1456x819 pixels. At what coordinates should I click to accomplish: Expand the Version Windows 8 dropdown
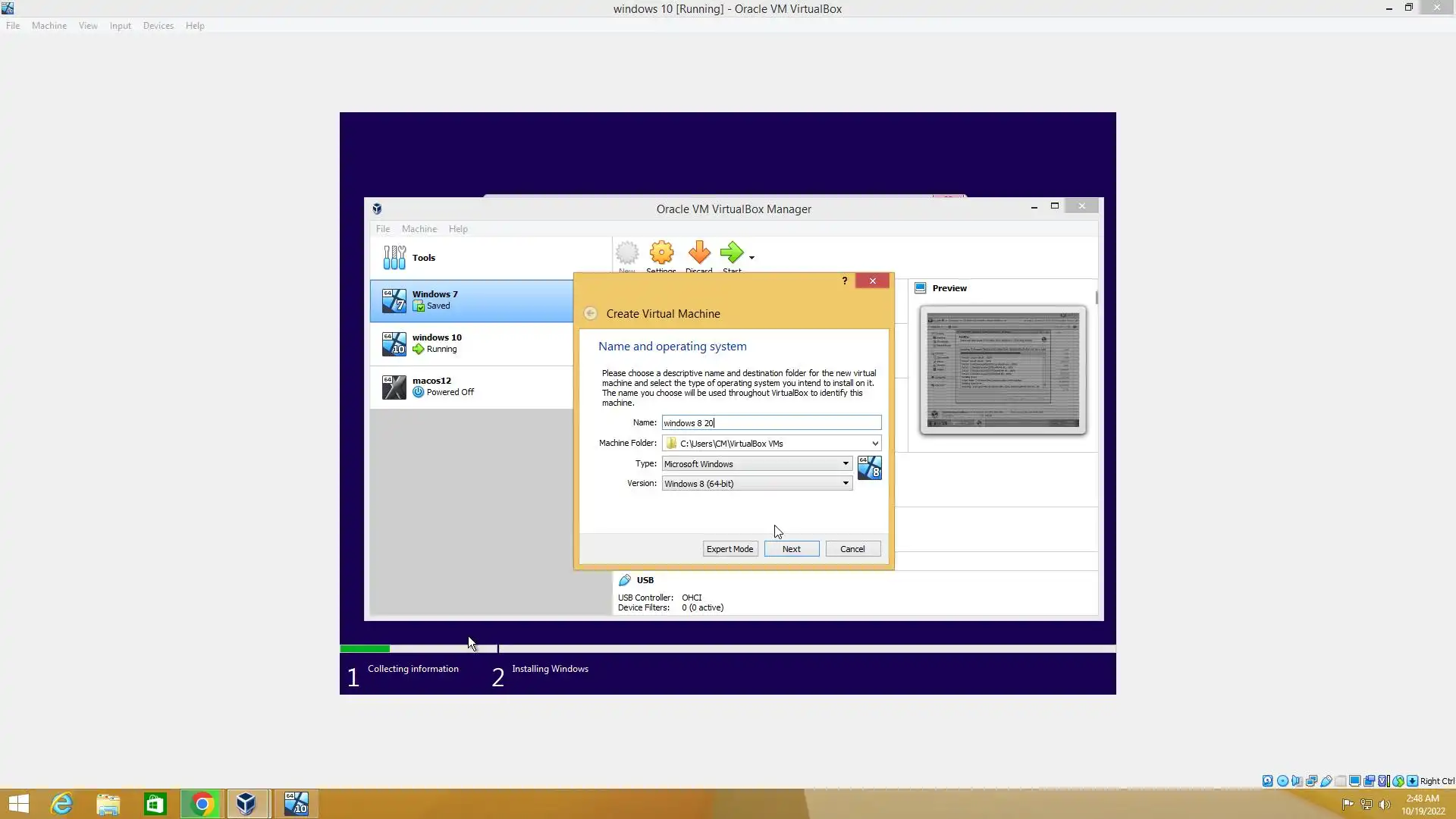click(x=845, y=483)
